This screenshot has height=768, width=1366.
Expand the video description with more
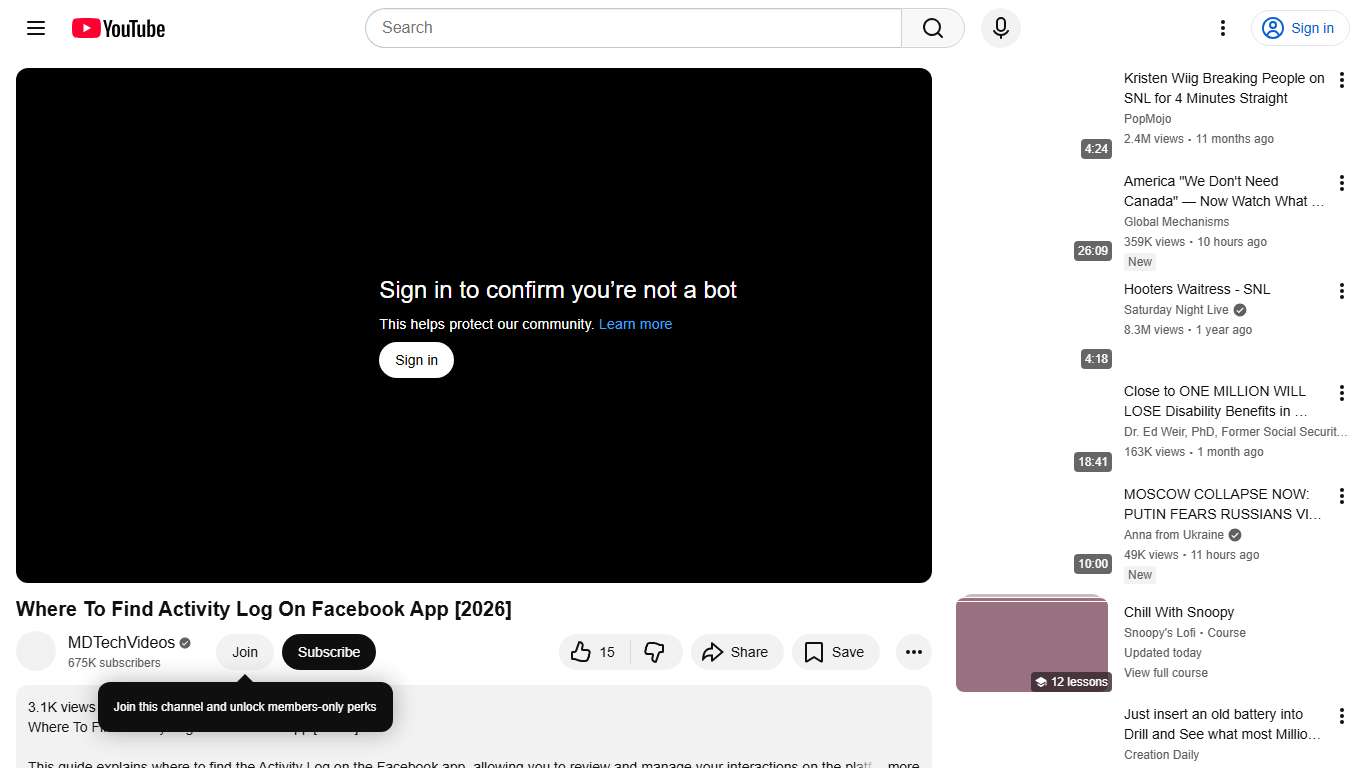point(901,763)
